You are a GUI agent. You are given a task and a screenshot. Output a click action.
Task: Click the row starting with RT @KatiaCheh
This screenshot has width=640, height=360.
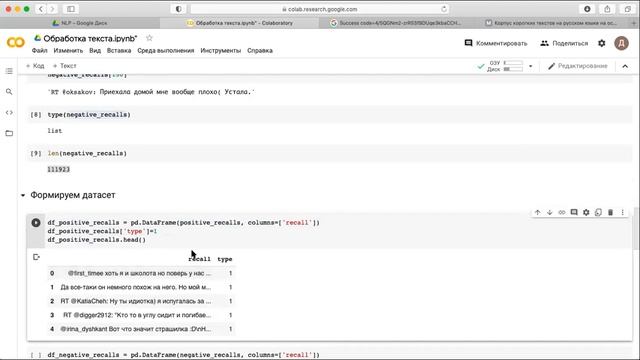point(141,301)
